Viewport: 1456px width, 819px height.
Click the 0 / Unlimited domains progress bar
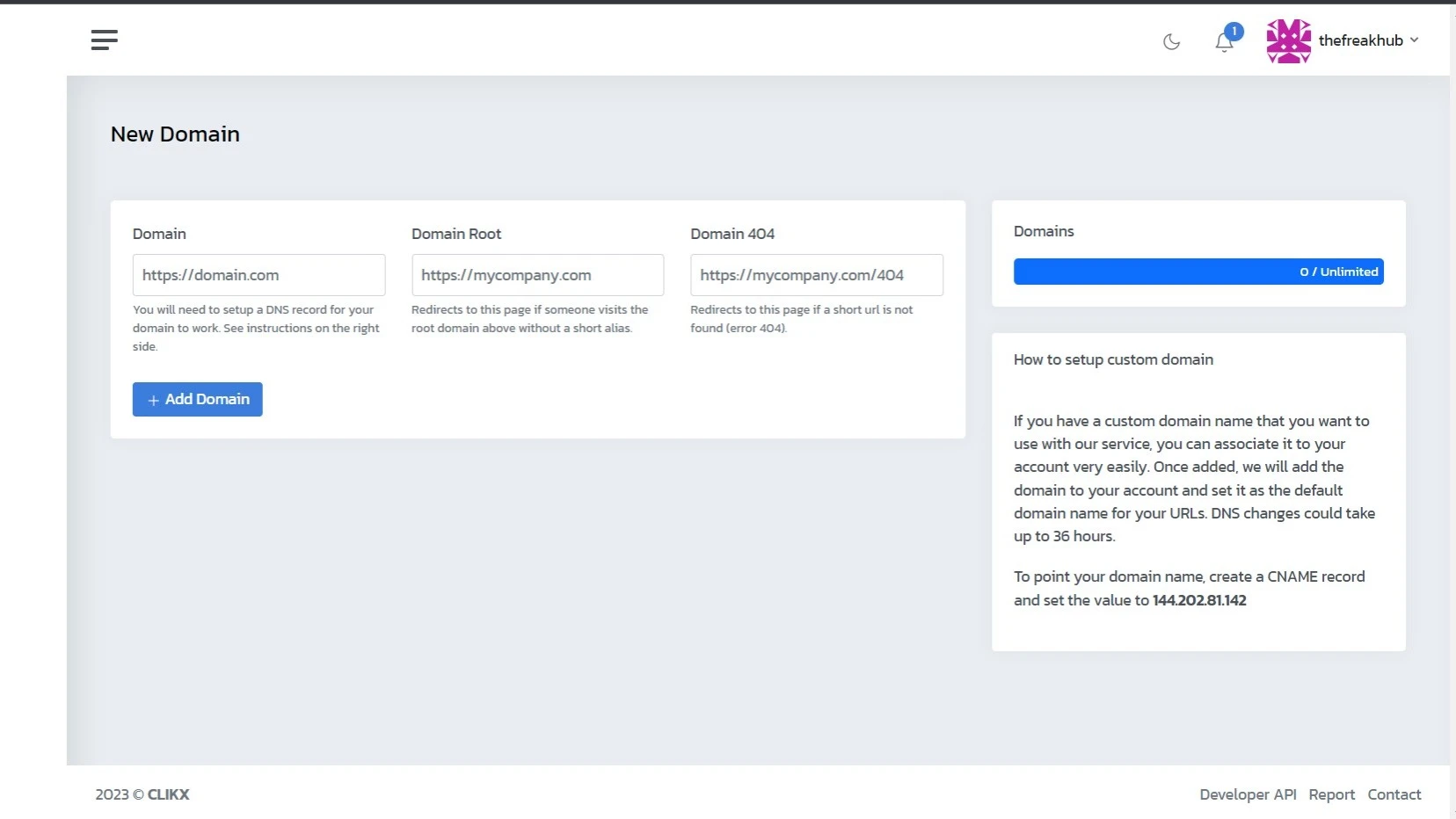click(1198, 272)
